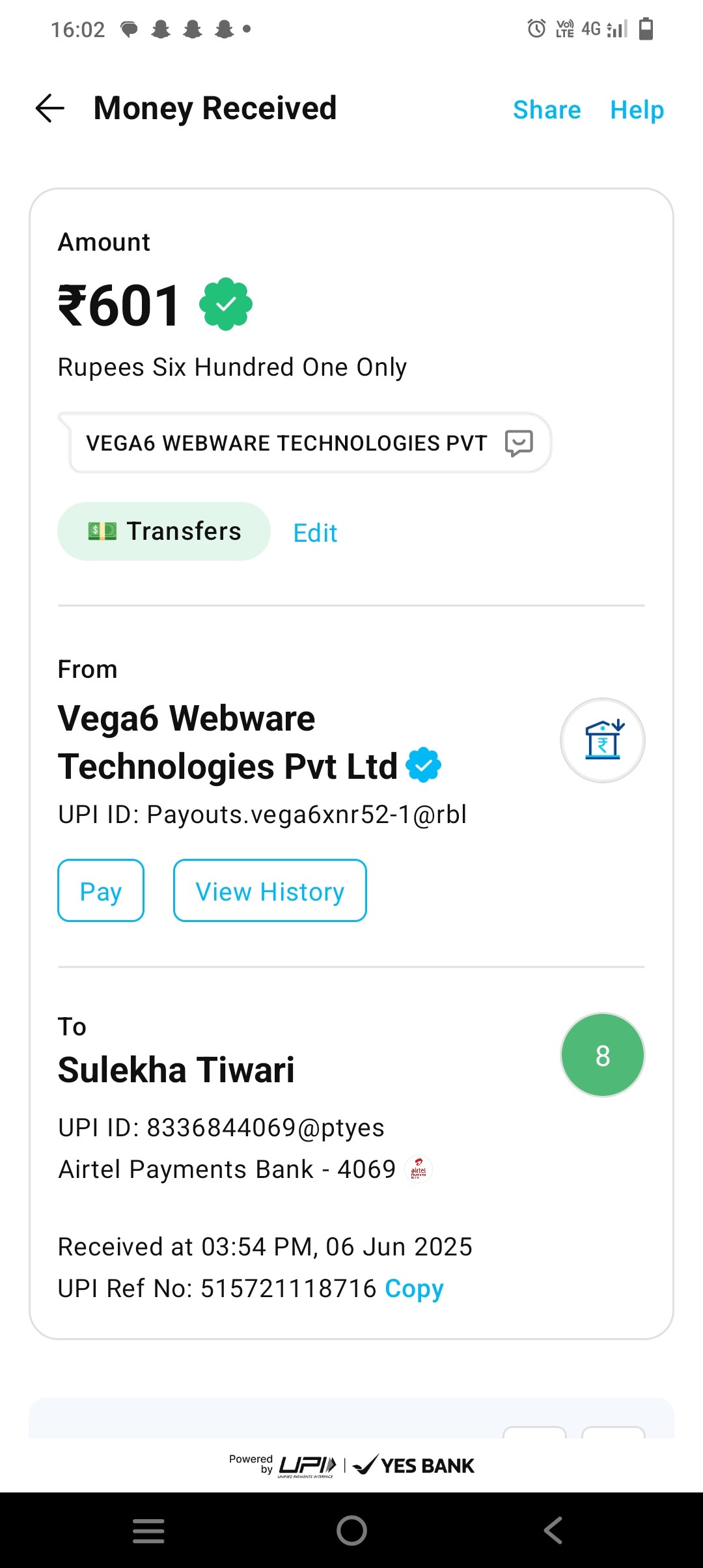The width and height of the screenshot is (703, 1568).
Task: Open Help for this transaction
Action: coord(637,109)
